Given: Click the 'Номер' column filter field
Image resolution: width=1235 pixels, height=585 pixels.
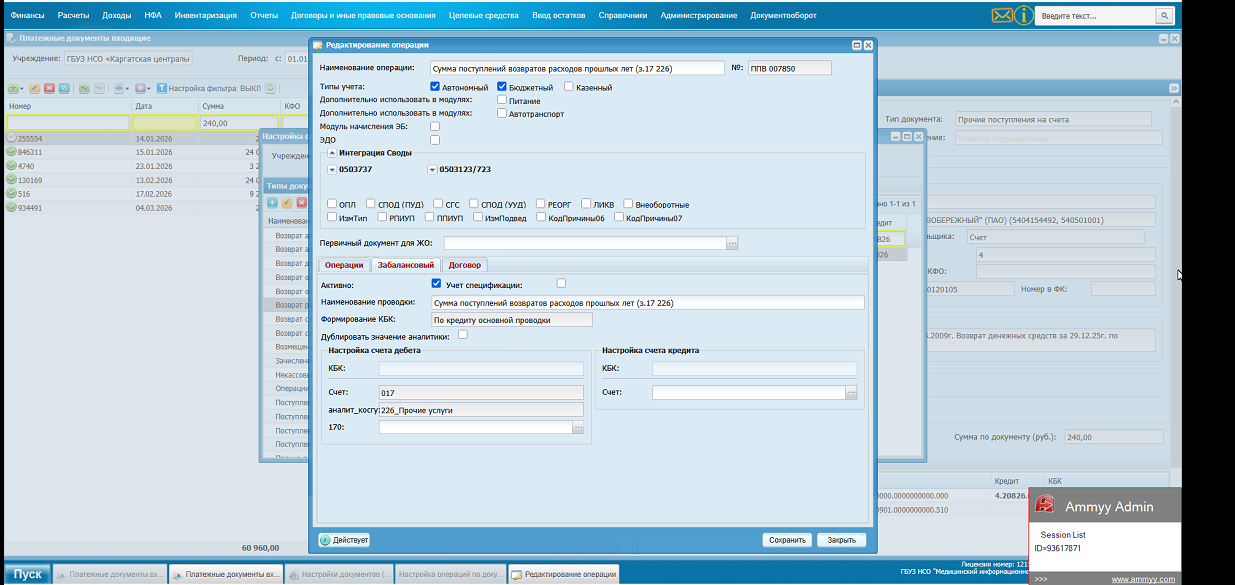Looking at the screenshot, I should 67,123.
